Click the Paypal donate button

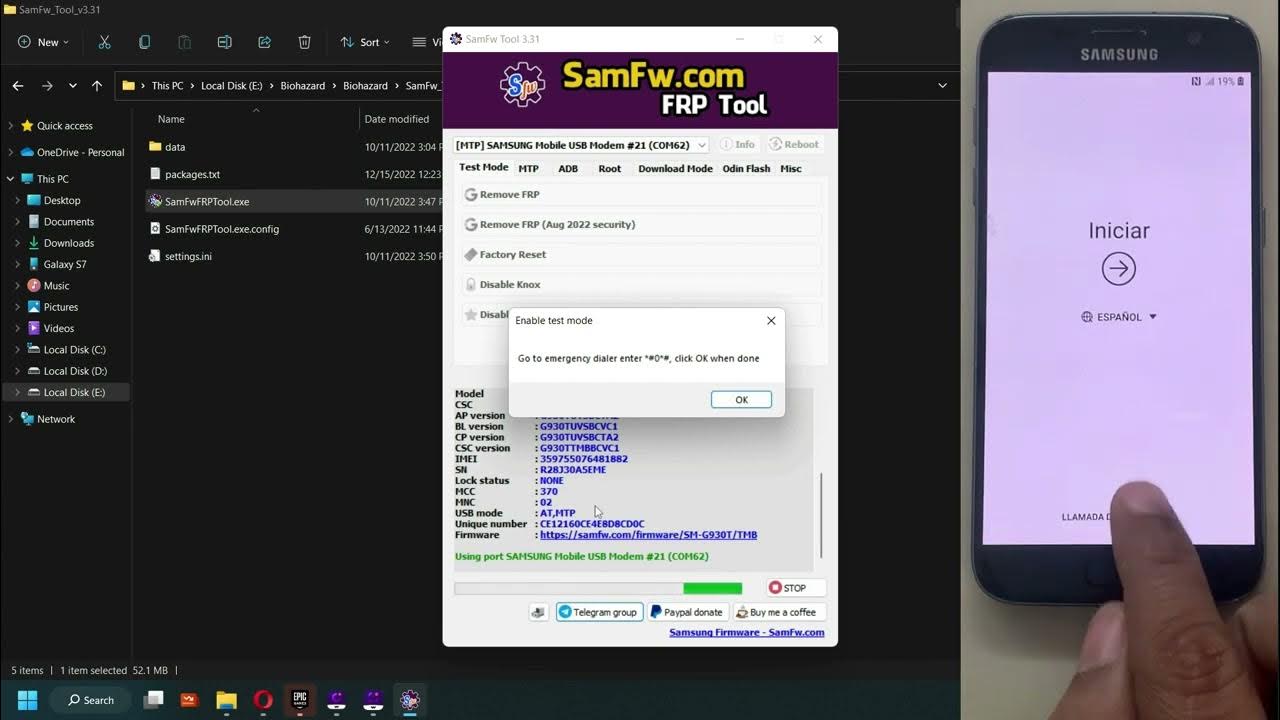[686, 612]
